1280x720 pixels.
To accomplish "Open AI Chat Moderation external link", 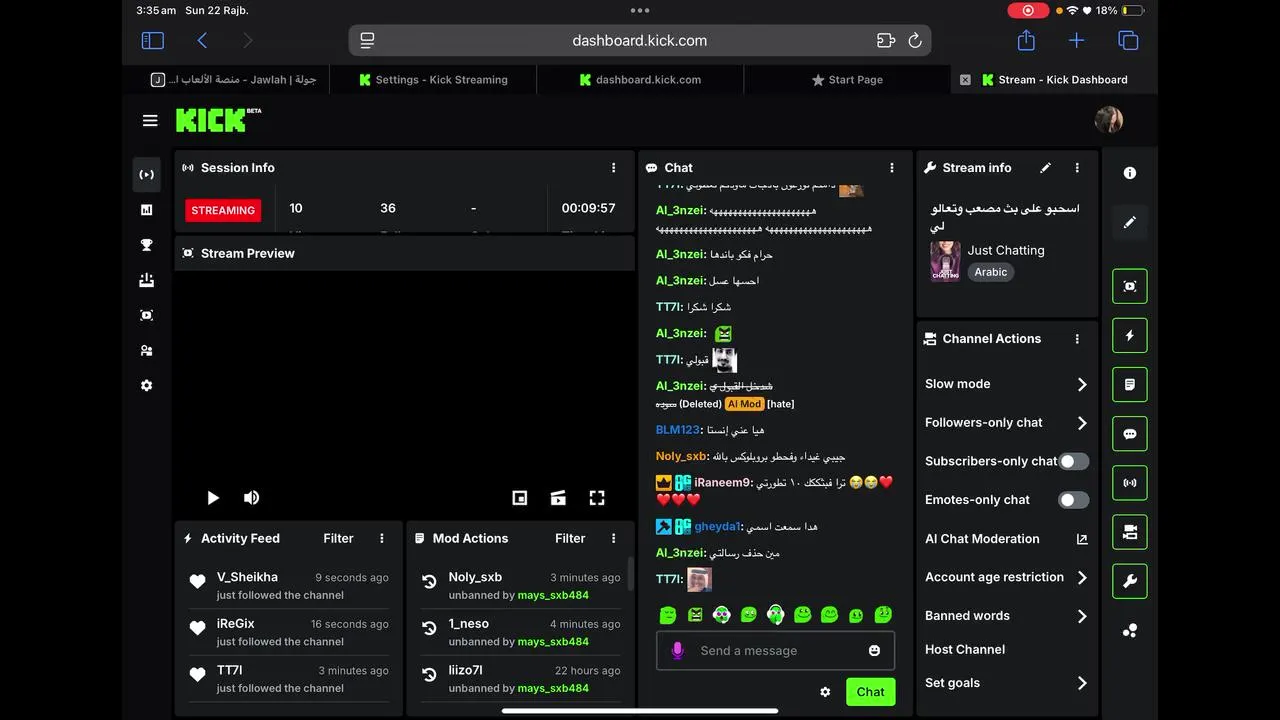I will pyautogui.click(x=1082, y=539).
